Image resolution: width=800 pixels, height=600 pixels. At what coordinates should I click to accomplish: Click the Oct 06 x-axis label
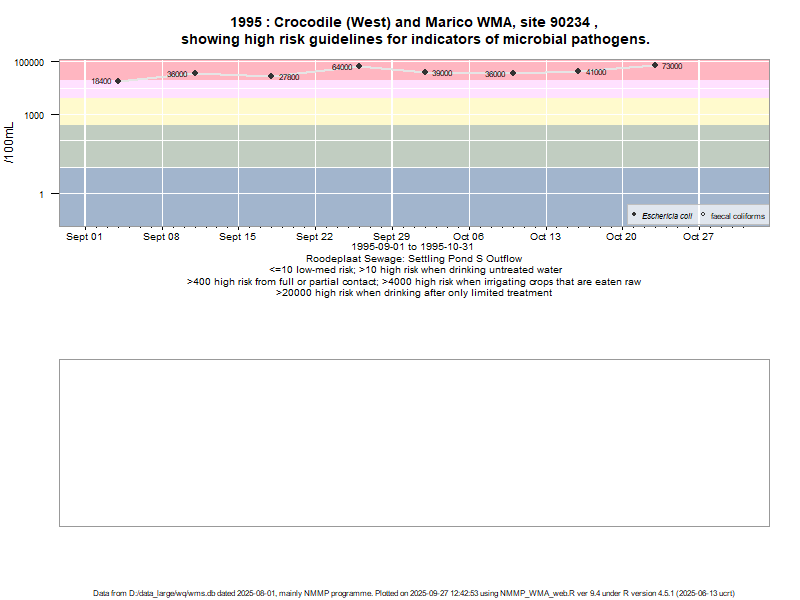coord(468,237)
